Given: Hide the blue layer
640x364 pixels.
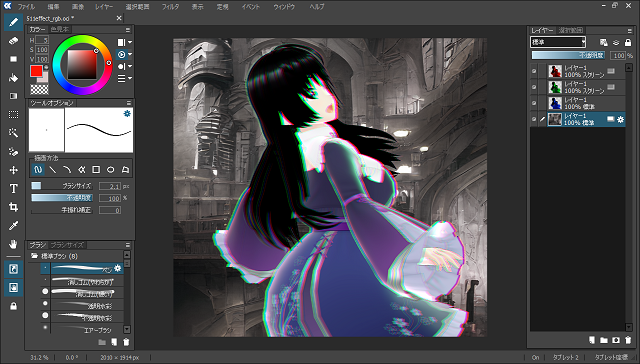Looking at the screenshot, I should pyautogui.click(x=534, y=103).
